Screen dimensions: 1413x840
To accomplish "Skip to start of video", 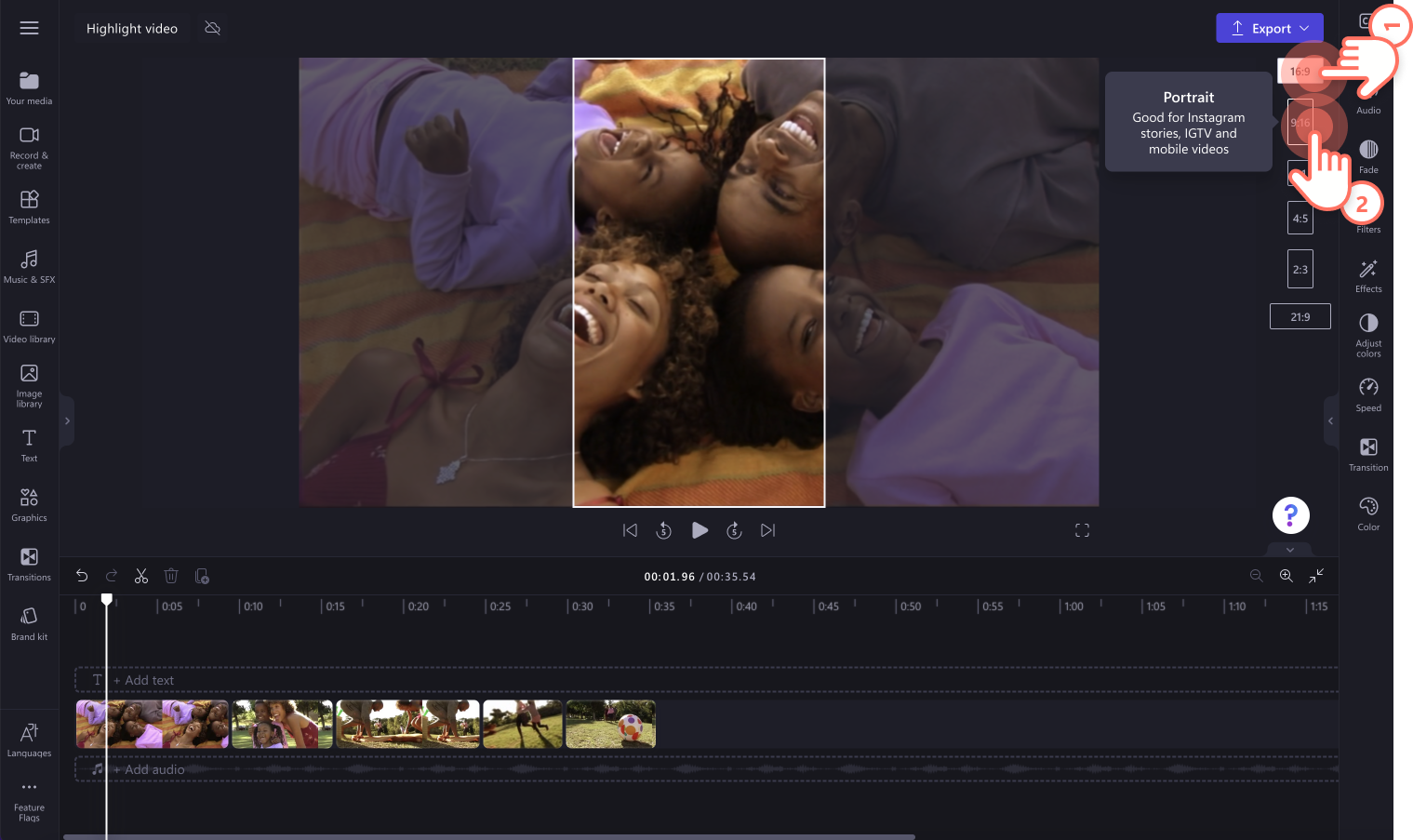I will 630,530.
